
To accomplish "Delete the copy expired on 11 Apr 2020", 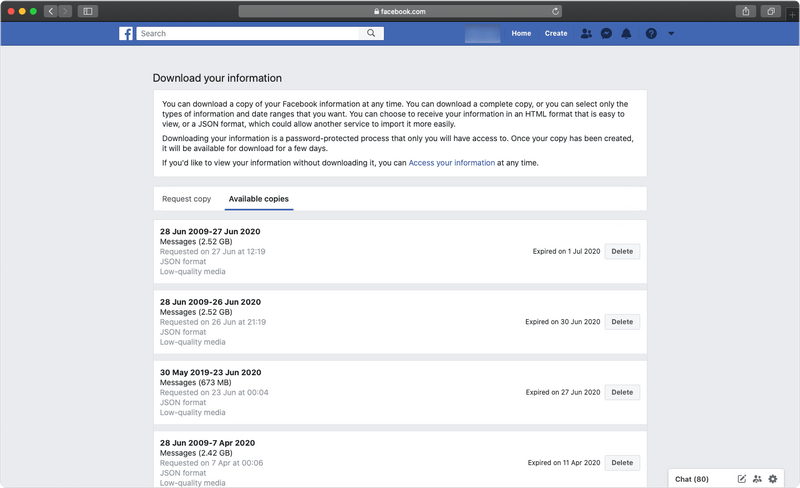I will tap(622, 462).
